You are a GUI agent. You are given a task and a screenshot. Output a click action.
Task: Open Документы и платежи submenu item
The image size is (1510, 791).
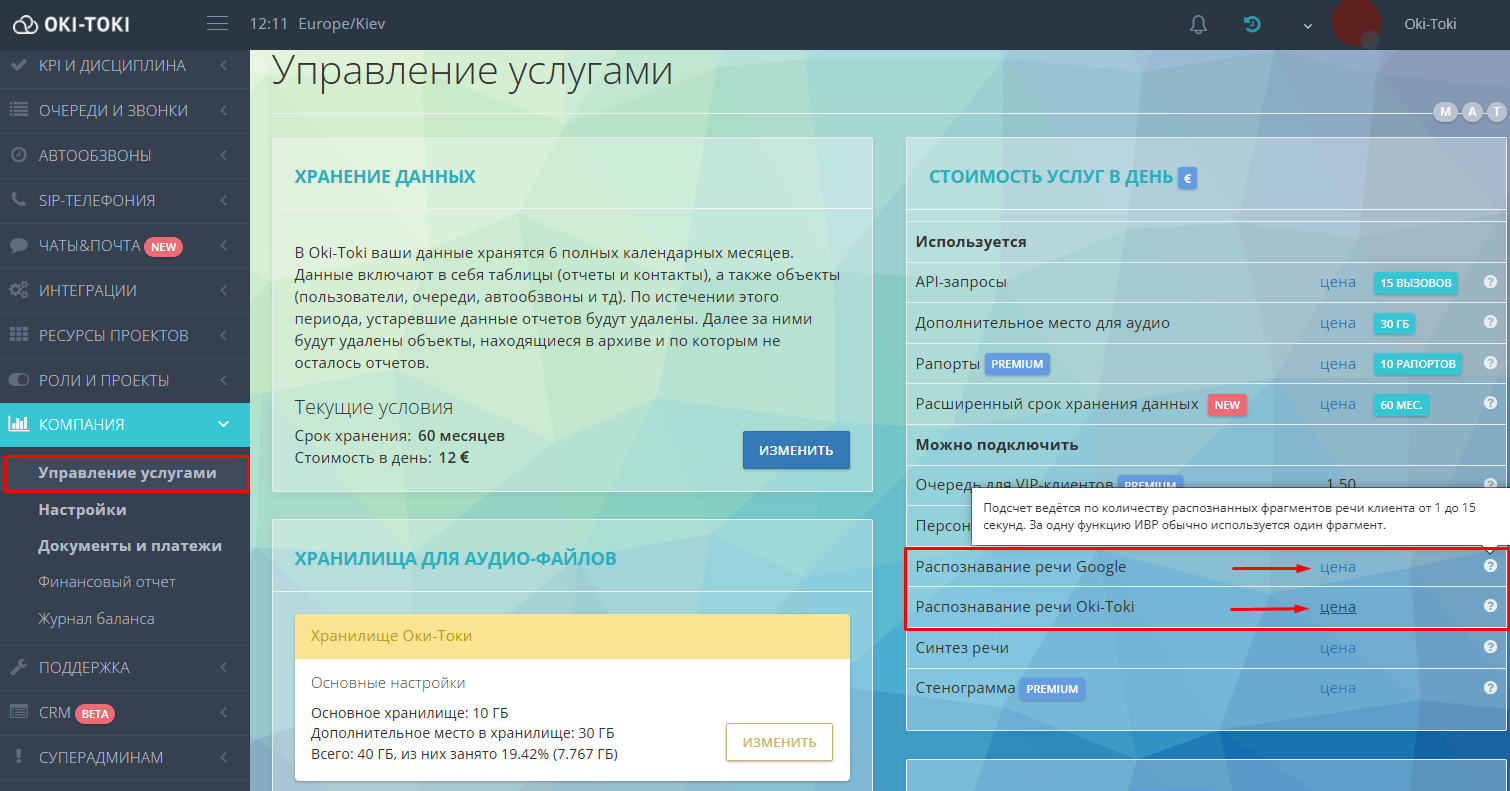click(x=130, y=546)
